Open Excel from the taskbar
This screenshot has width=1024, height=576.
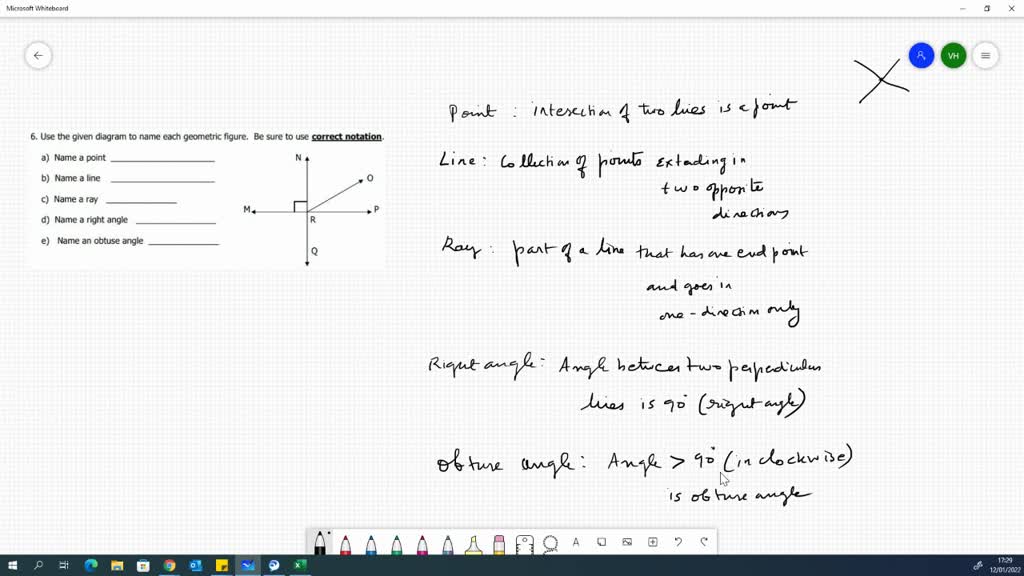click(299, 565)
